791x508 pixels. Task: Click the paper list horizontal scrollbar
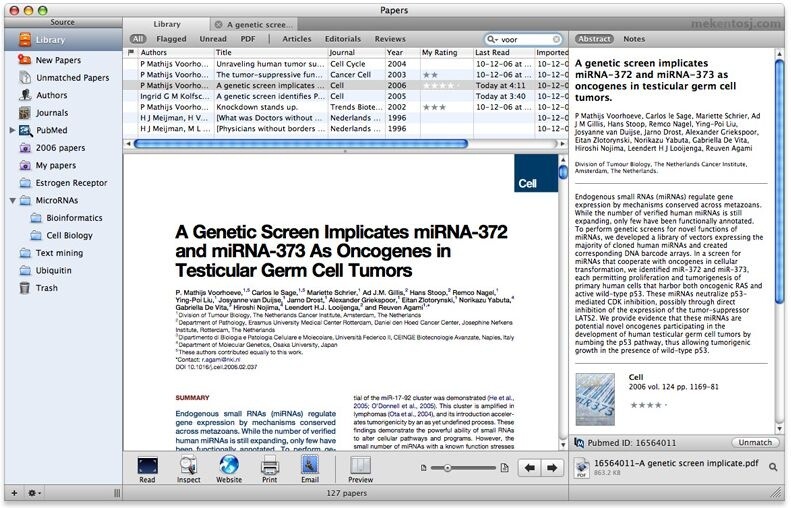click(301, 144)
